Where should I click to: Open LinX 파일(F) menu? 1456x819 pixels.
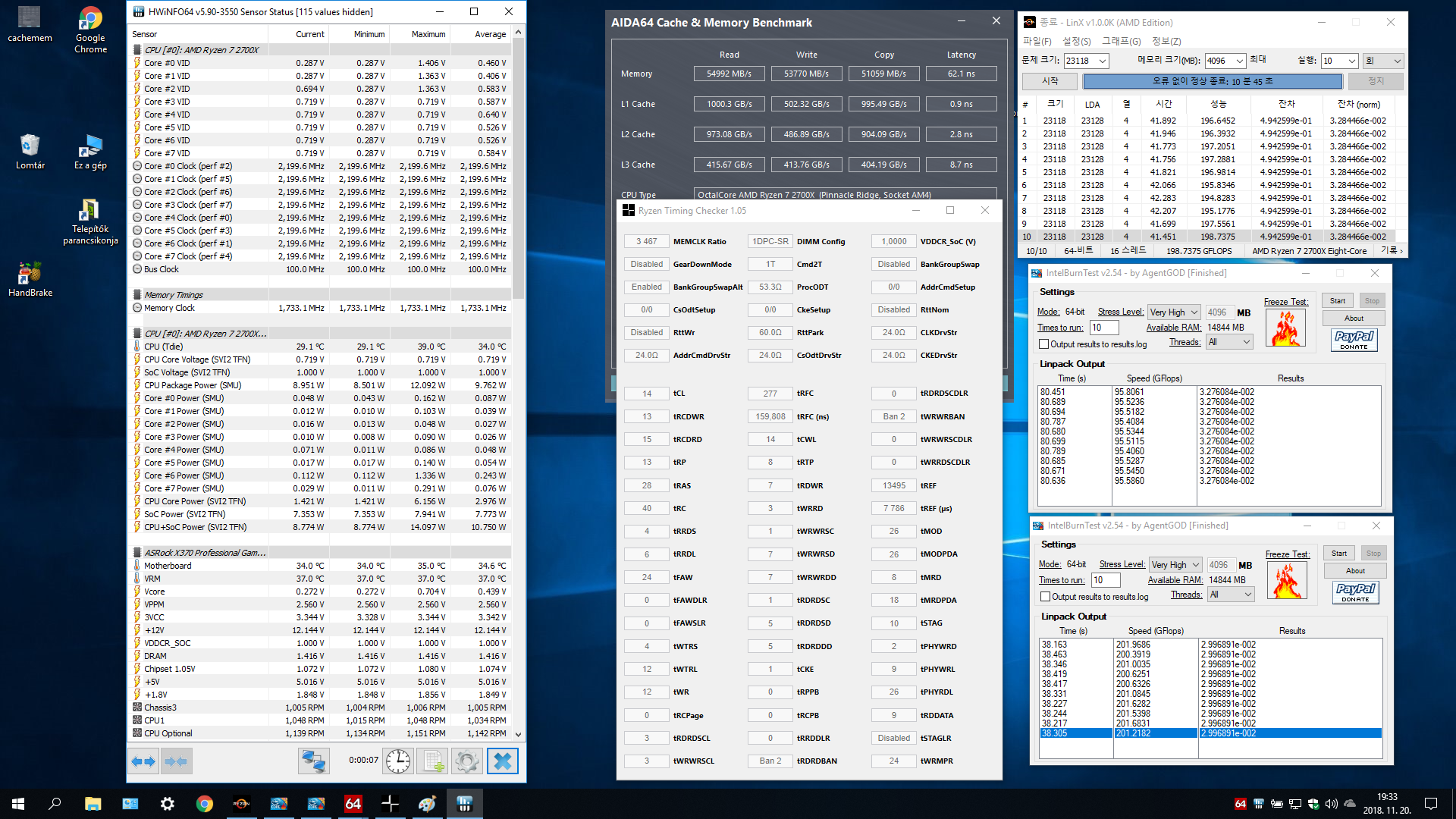tap(1037, 41)
